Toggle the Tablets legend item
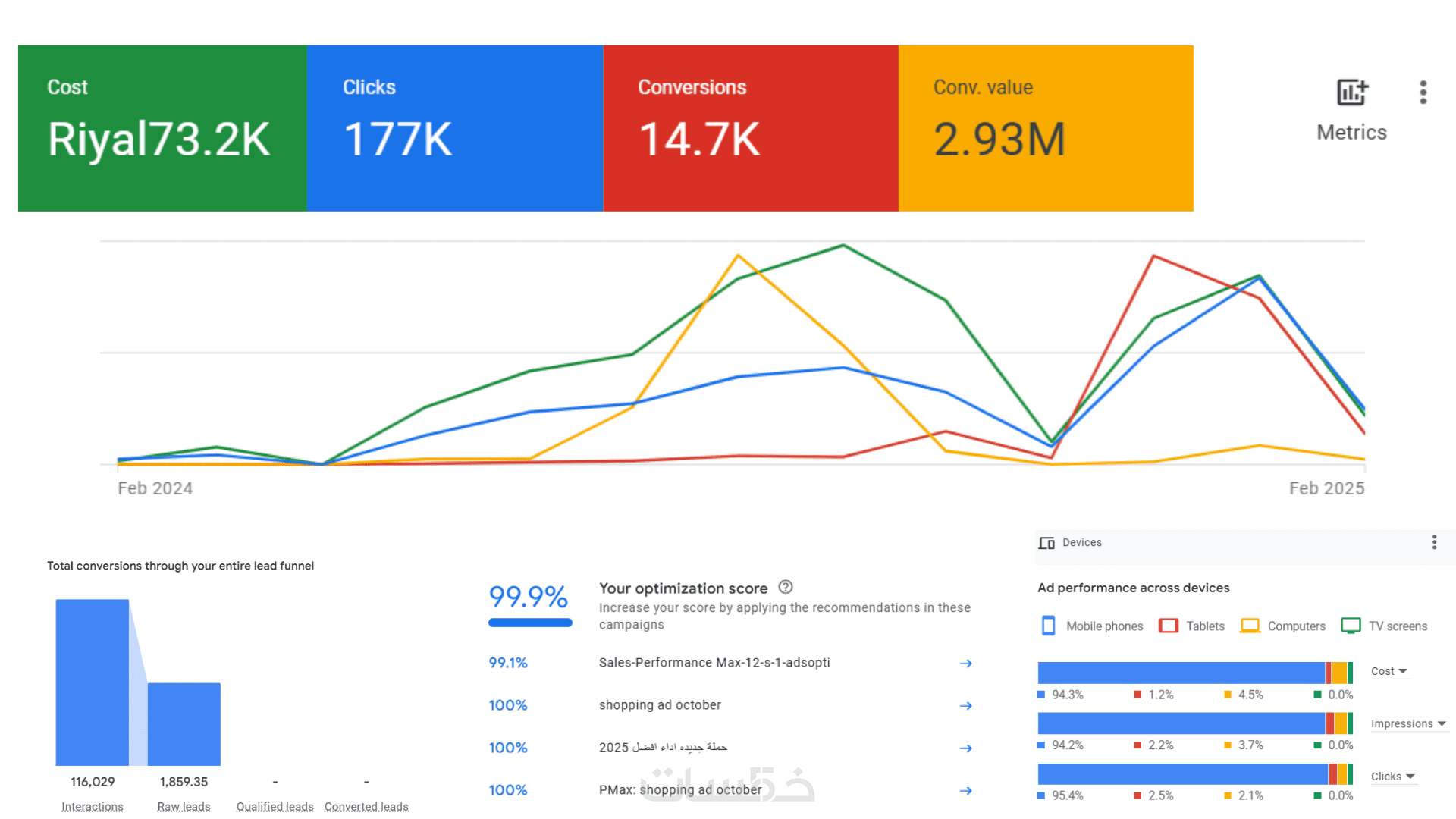The image size is (1456, 819). click(1192, 626)
